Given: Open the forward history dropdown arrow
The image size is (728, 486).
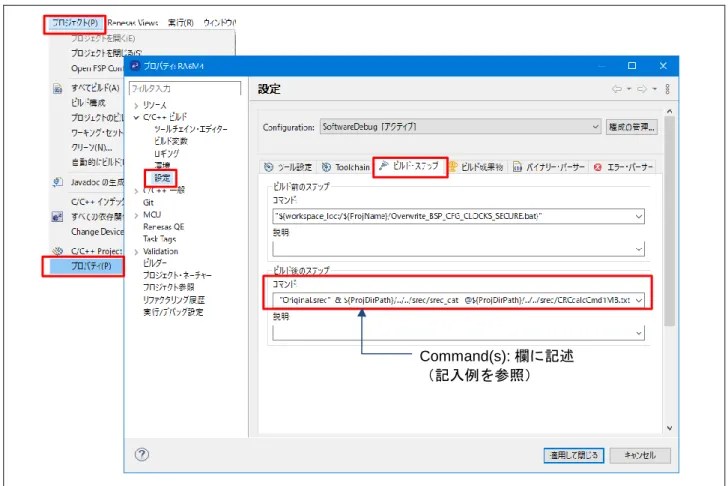Looking at the screenshot, I should coord(654,89).
